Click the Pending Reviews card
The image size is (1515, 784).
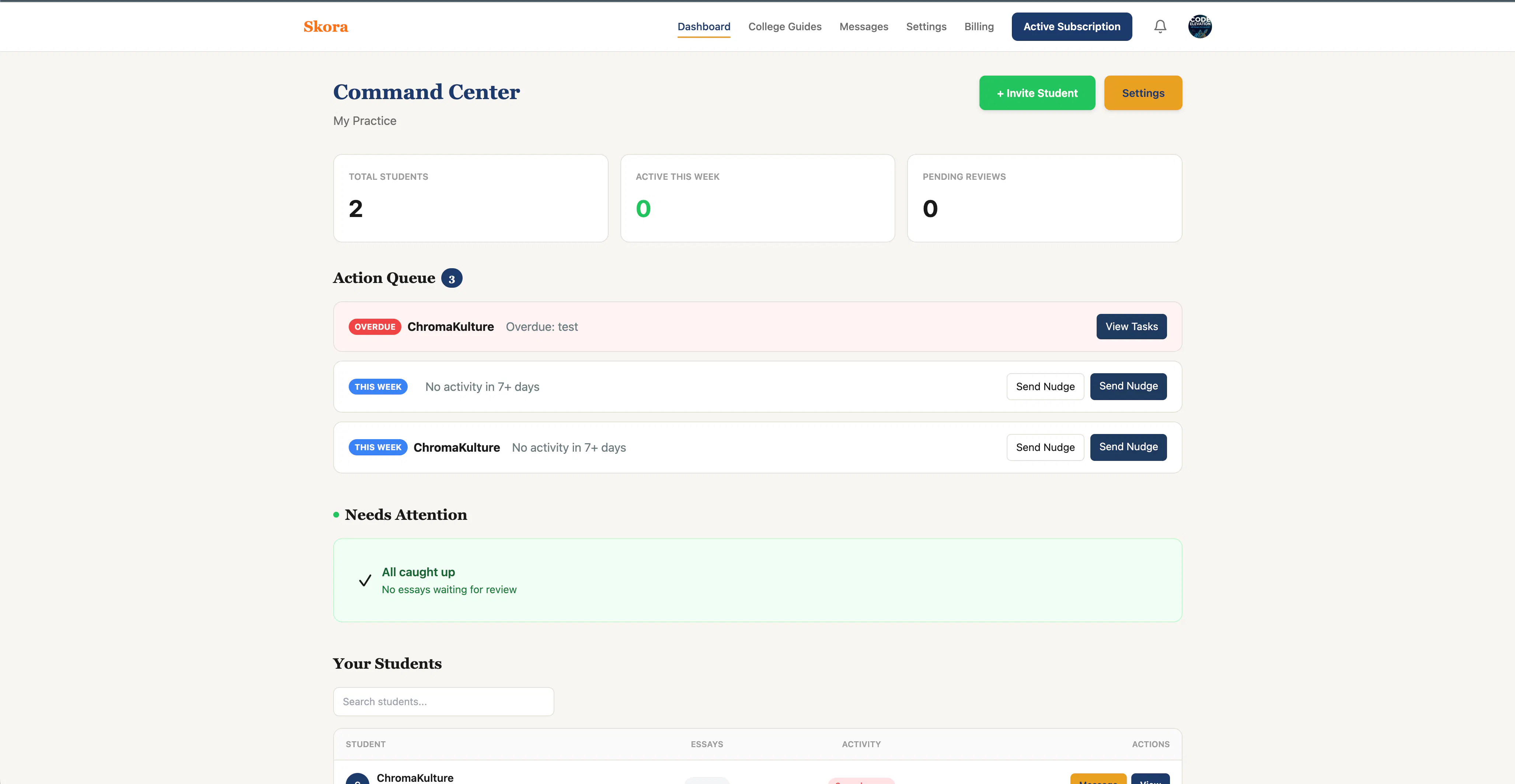point(1045,198)
